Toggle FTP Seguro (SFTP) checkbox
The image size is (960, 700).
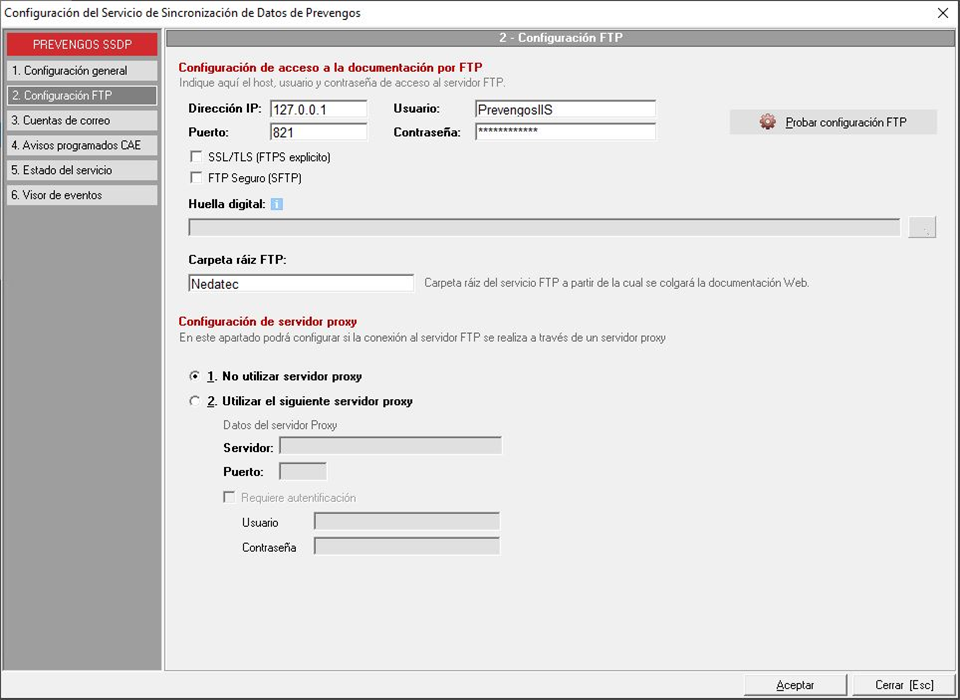(196, 178)
